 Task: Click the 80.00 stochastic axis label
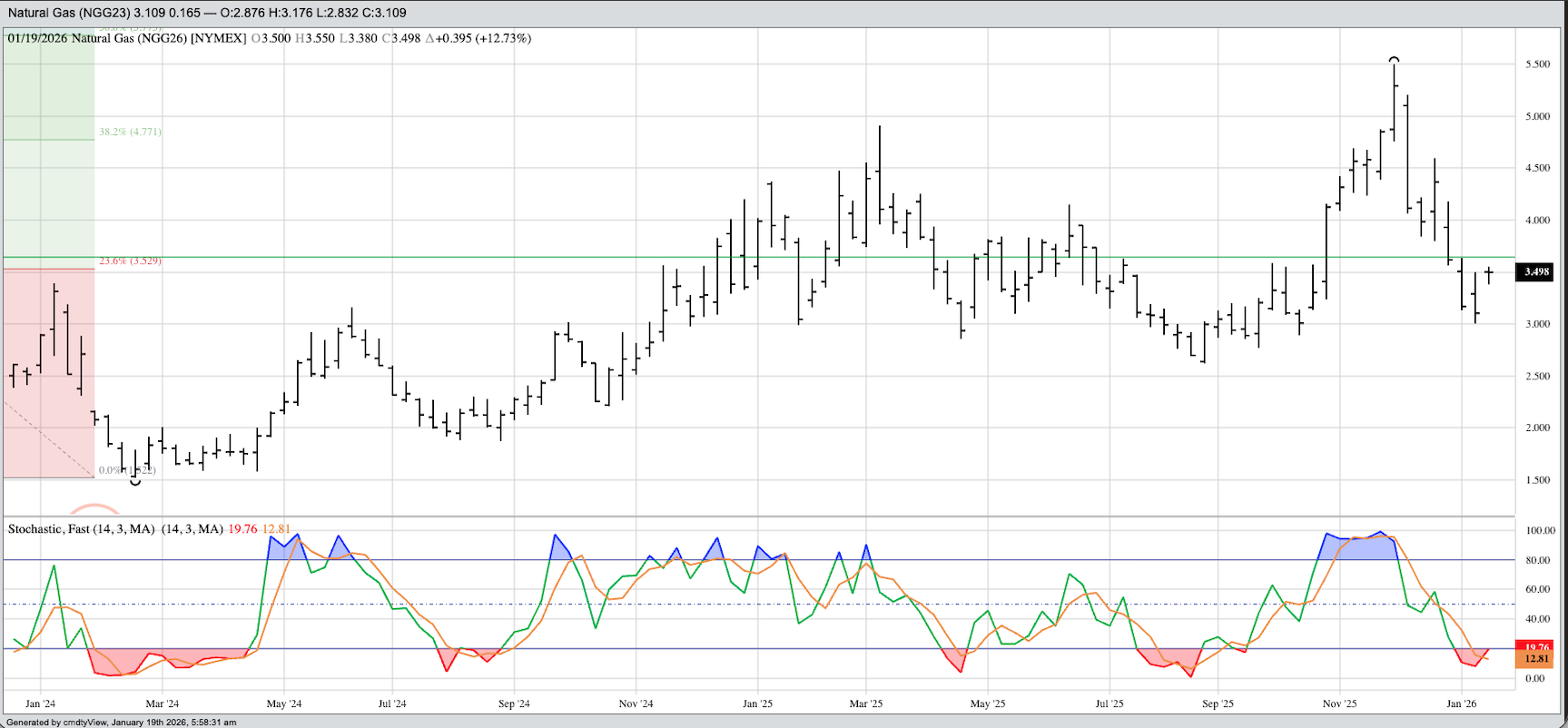tap(1537, 560)
